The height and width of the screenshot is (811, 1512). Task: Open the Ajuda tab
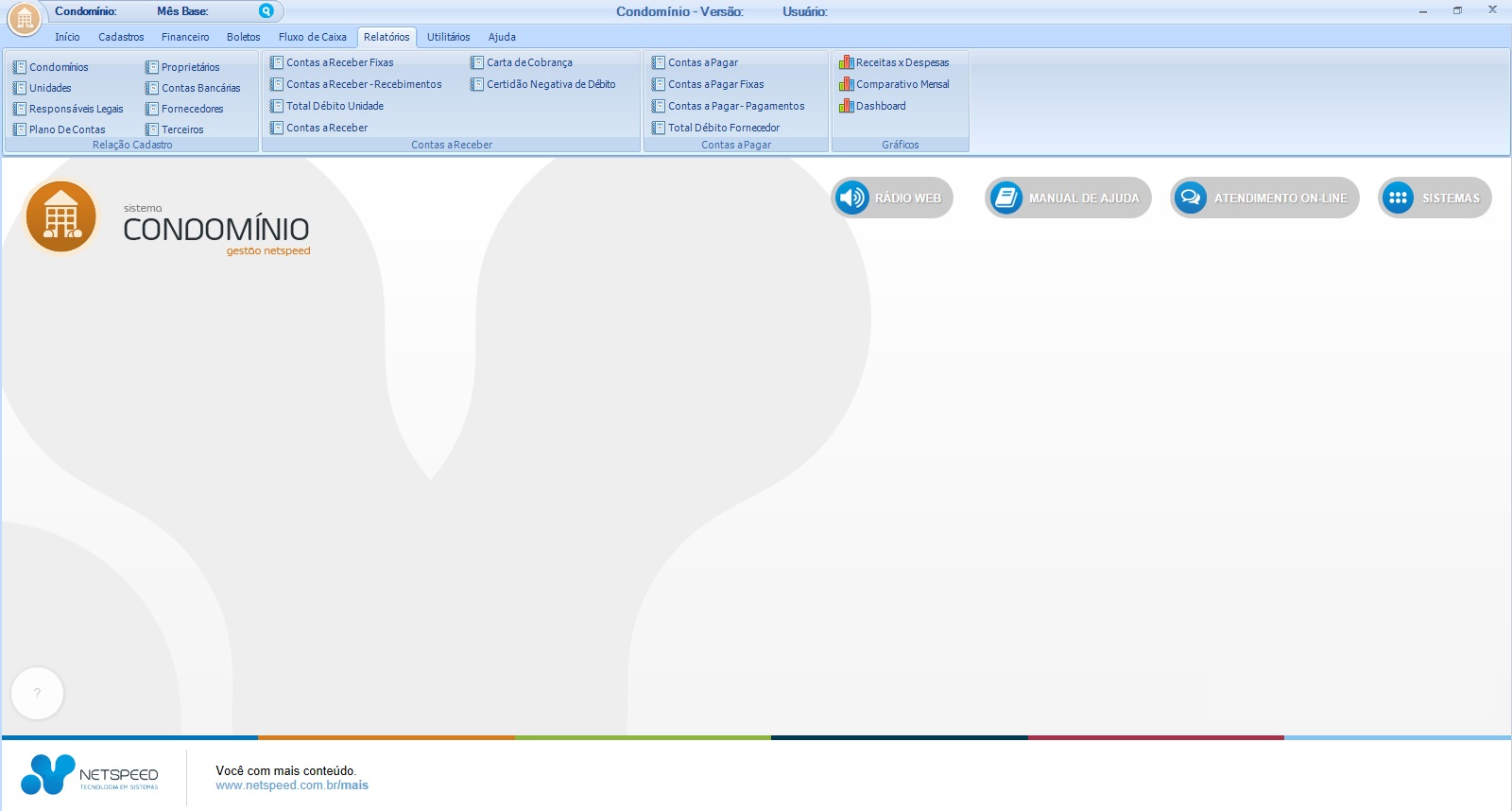502,37
